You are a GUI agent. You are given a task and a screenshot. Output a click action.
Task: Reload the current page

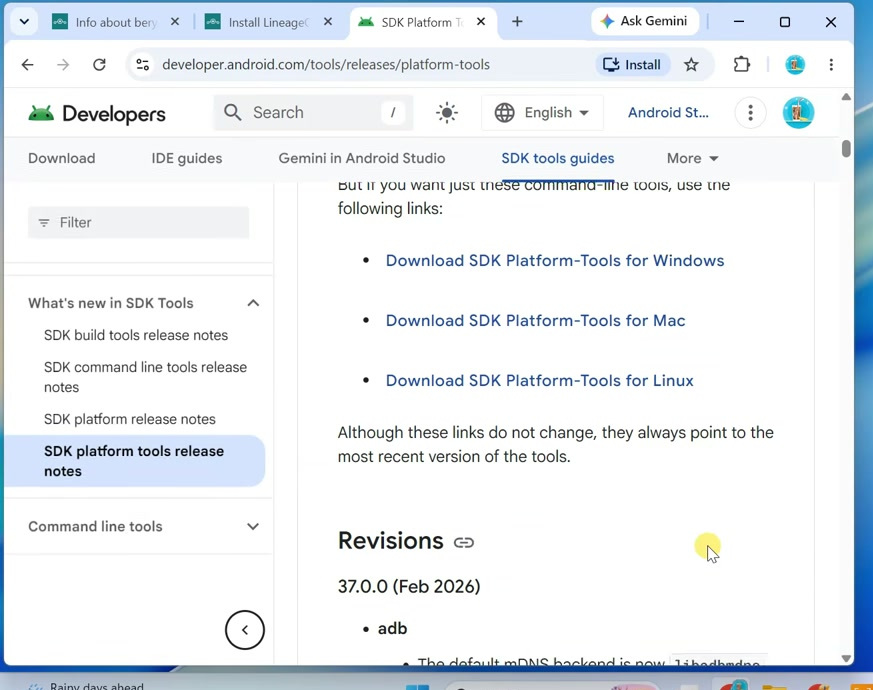coord(99,65)
